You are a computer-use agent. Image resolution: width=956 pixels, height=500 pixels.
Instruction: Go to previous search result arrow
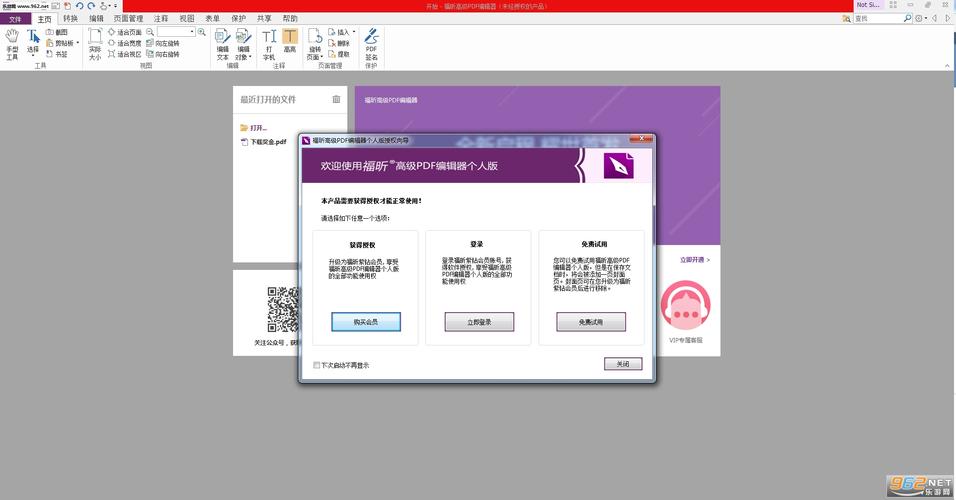934,18
